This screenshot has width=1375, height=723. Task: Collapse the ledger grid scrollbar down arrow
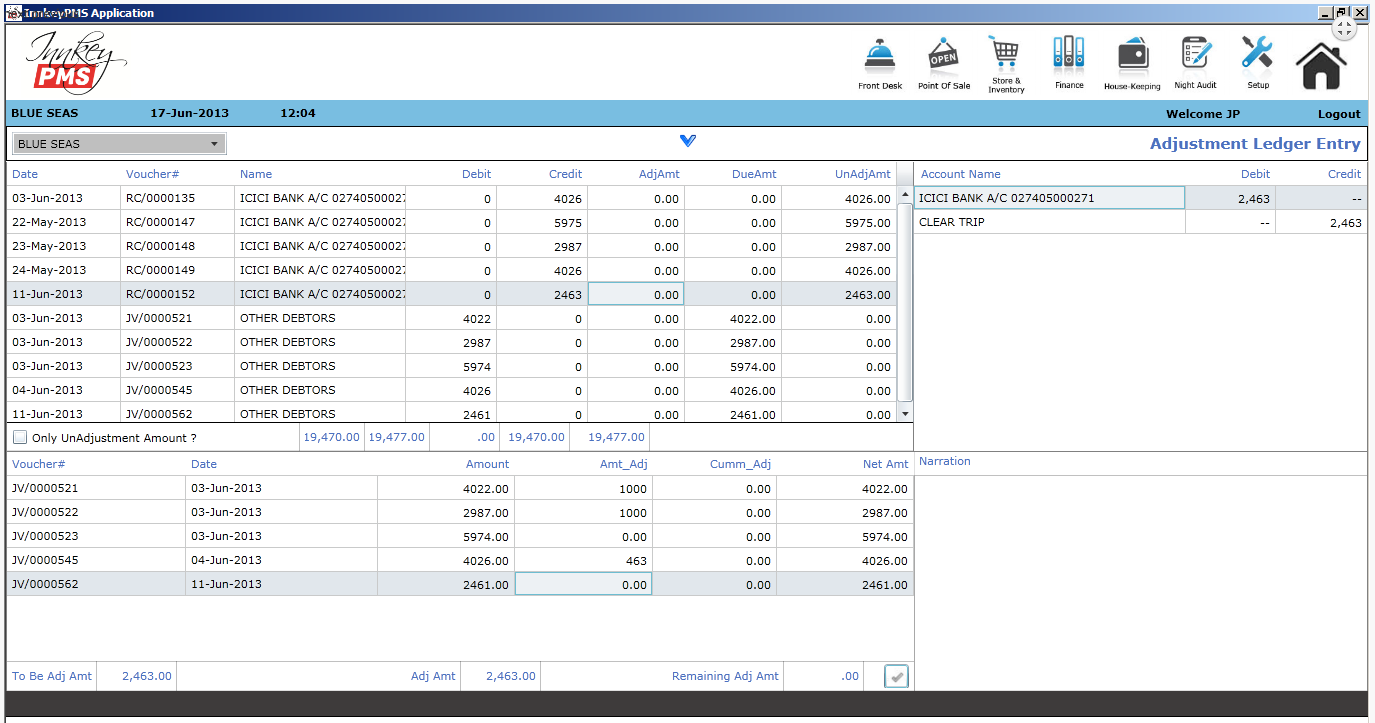coord(906,412)
